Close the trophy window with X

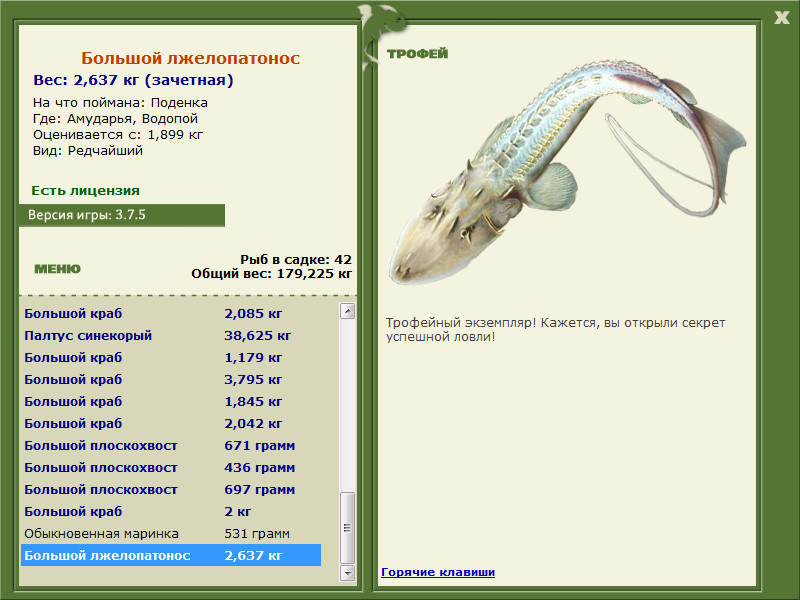click(x=781, y=16)
